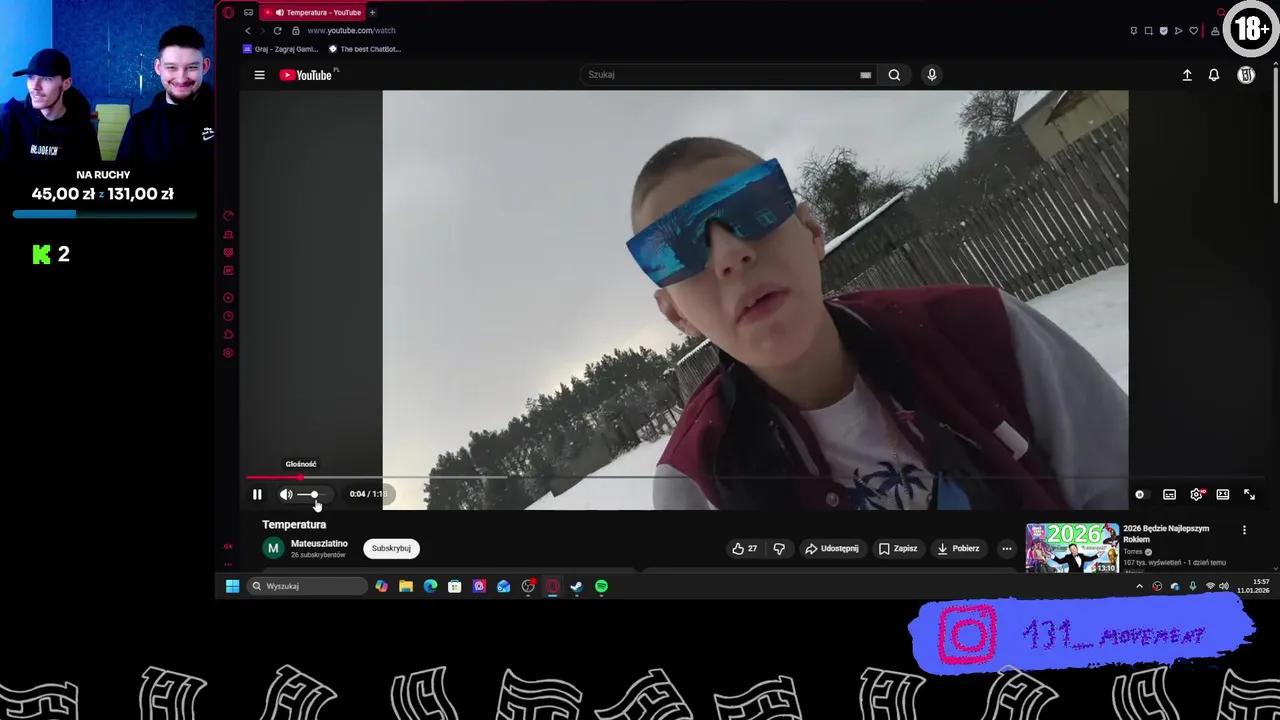Click the page vertical scrollbar
Viewport: 1280px width, 720px height.
click(1274, 134)
